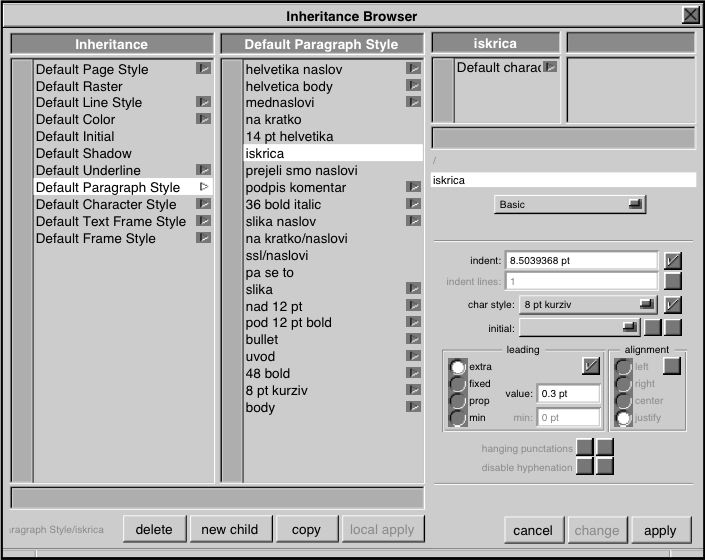This screenshot has height=560, width=705.
Task: Select prejeli smo naslovi paragraph style
Action: 333,170
